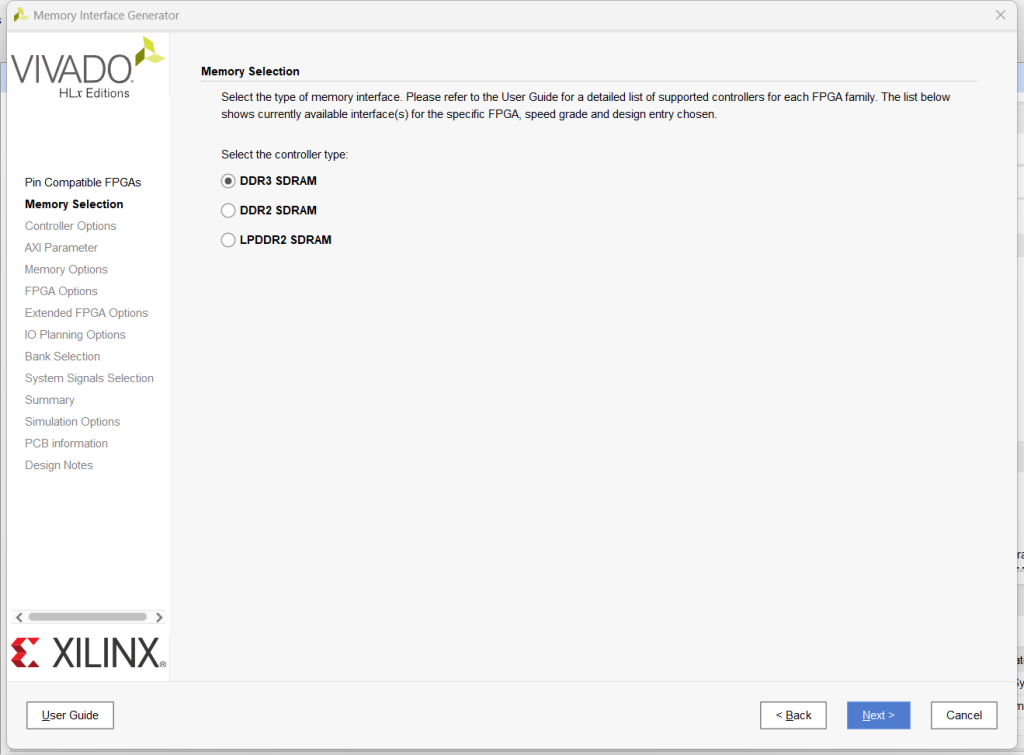Go to Controller Options step

tap(71, 226)
